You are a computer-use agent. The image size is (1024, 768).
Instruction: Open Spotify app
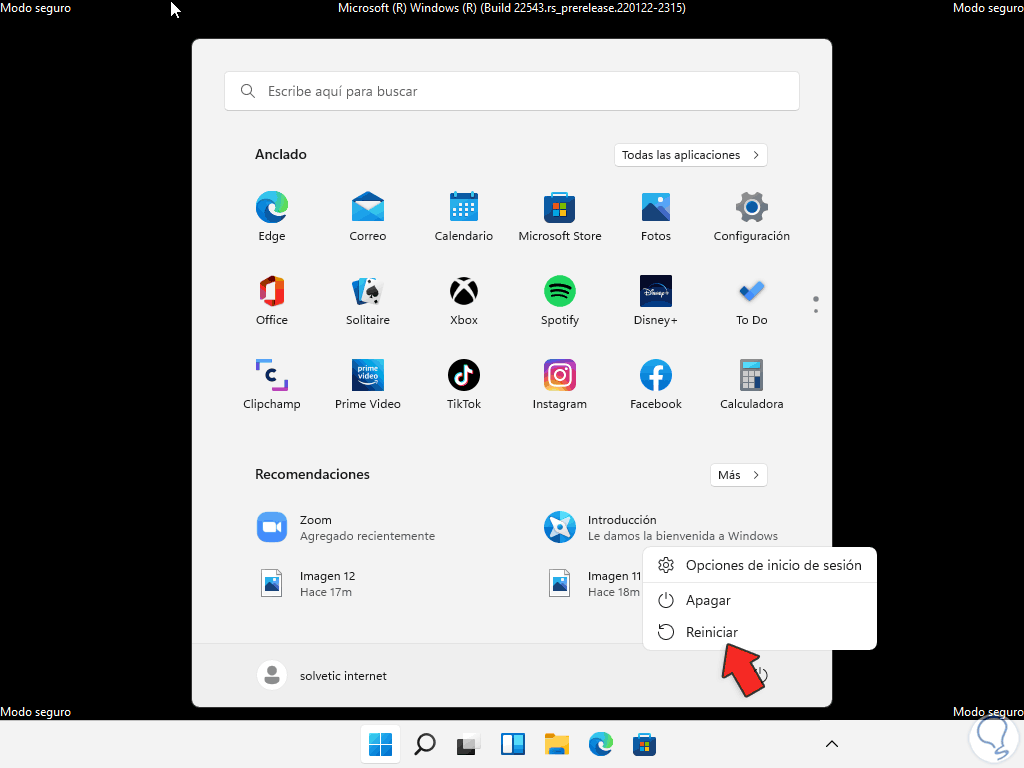coord(560,300)
